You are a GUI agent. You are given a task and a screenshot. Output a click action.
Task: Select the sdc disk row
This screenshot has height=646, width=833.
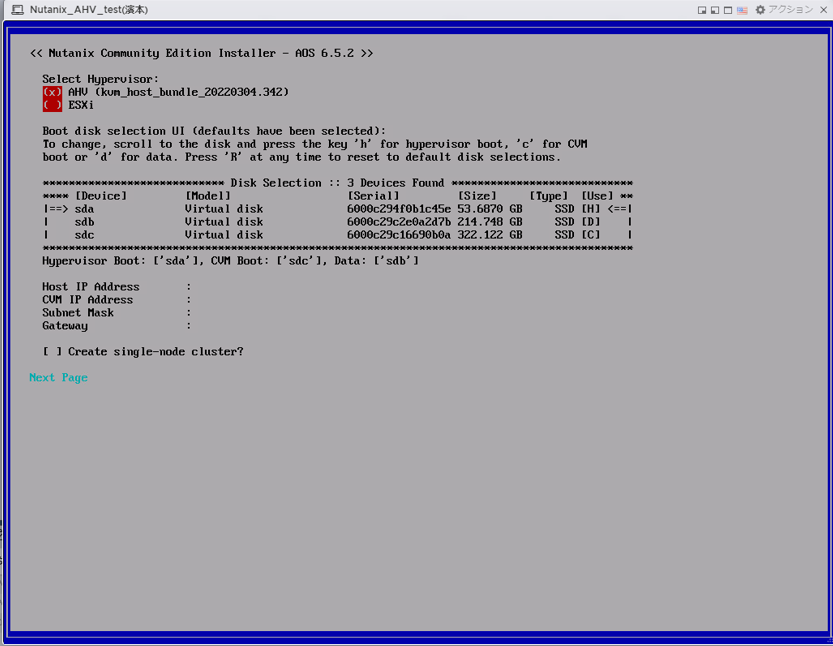[338, 235]
